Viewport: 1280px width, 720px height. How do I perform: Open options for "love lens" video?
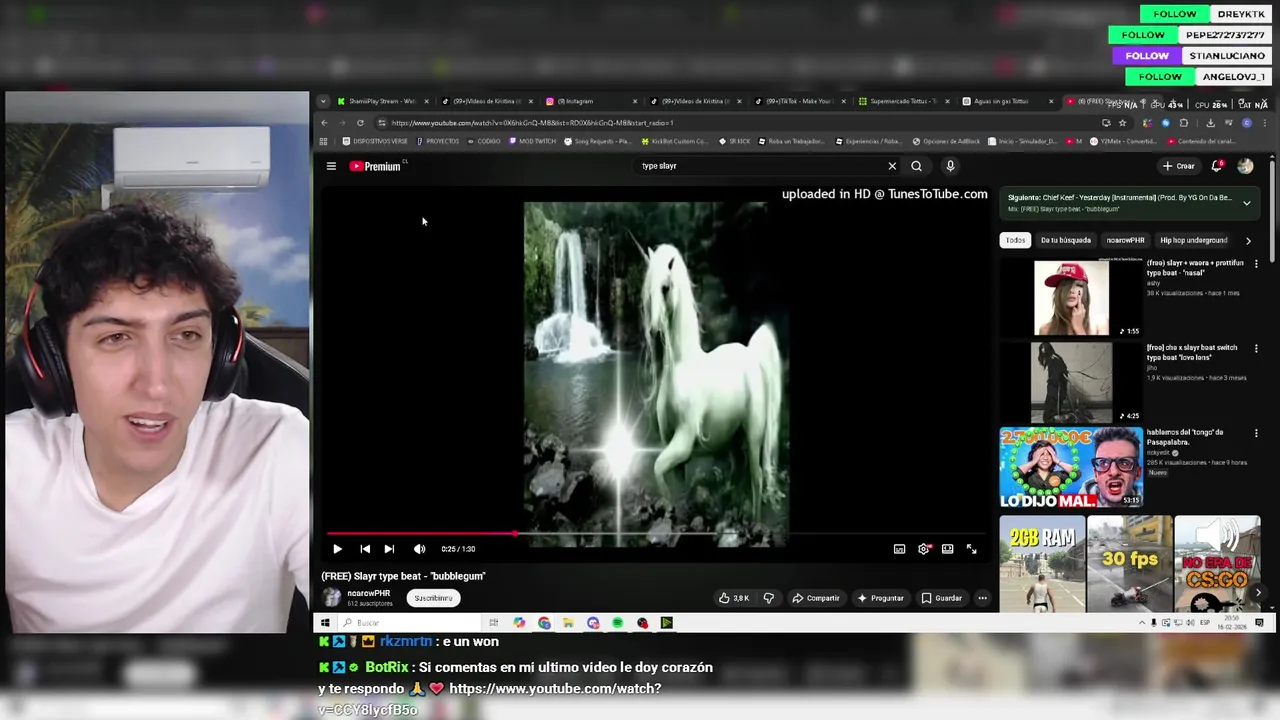(x=1256, y=349)
